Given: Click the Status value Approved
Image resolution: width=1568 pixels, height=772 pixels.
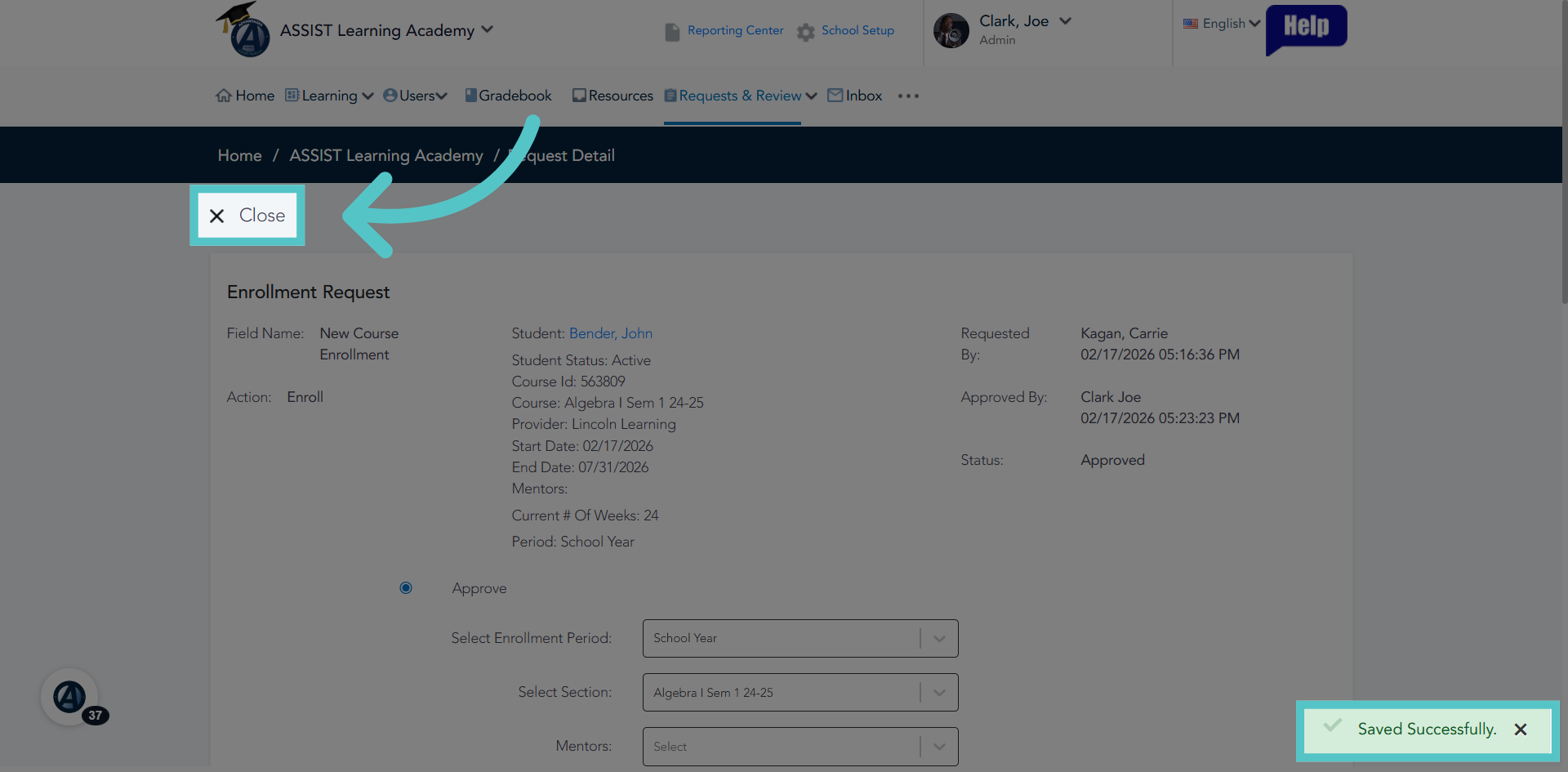Looking at the screenshot, I should 1112,460.
